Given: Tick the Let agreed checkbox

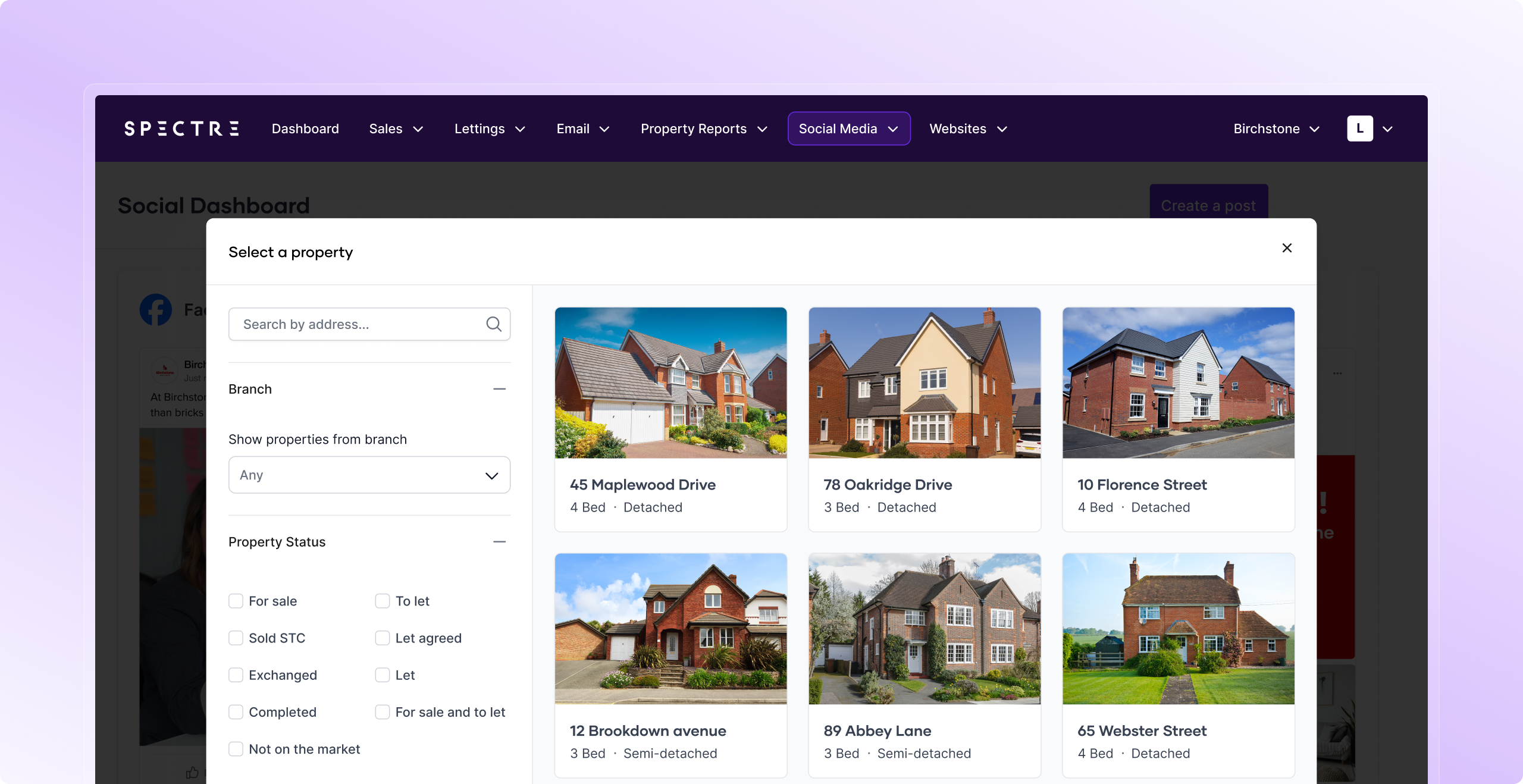Looking at the screenshot, I should (x=383, y=638).
